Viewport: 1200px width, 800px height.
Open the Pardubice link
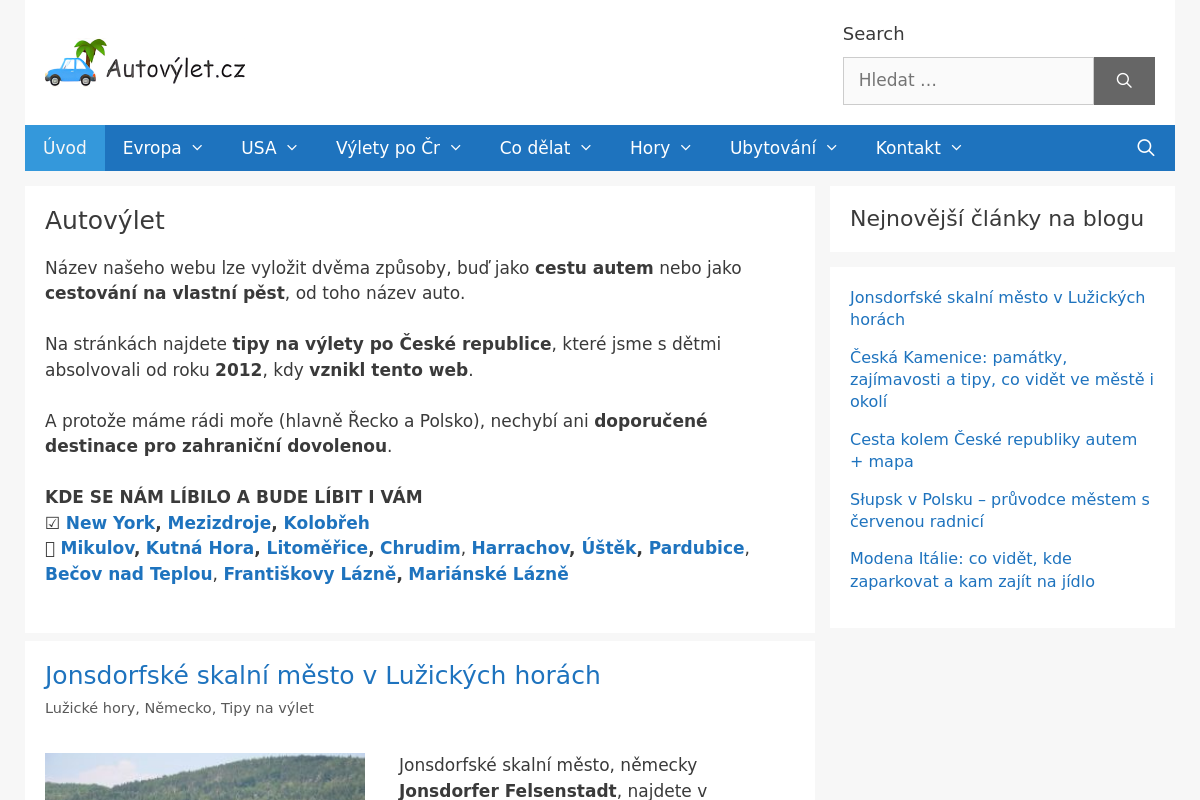click(x=697, y=548)
